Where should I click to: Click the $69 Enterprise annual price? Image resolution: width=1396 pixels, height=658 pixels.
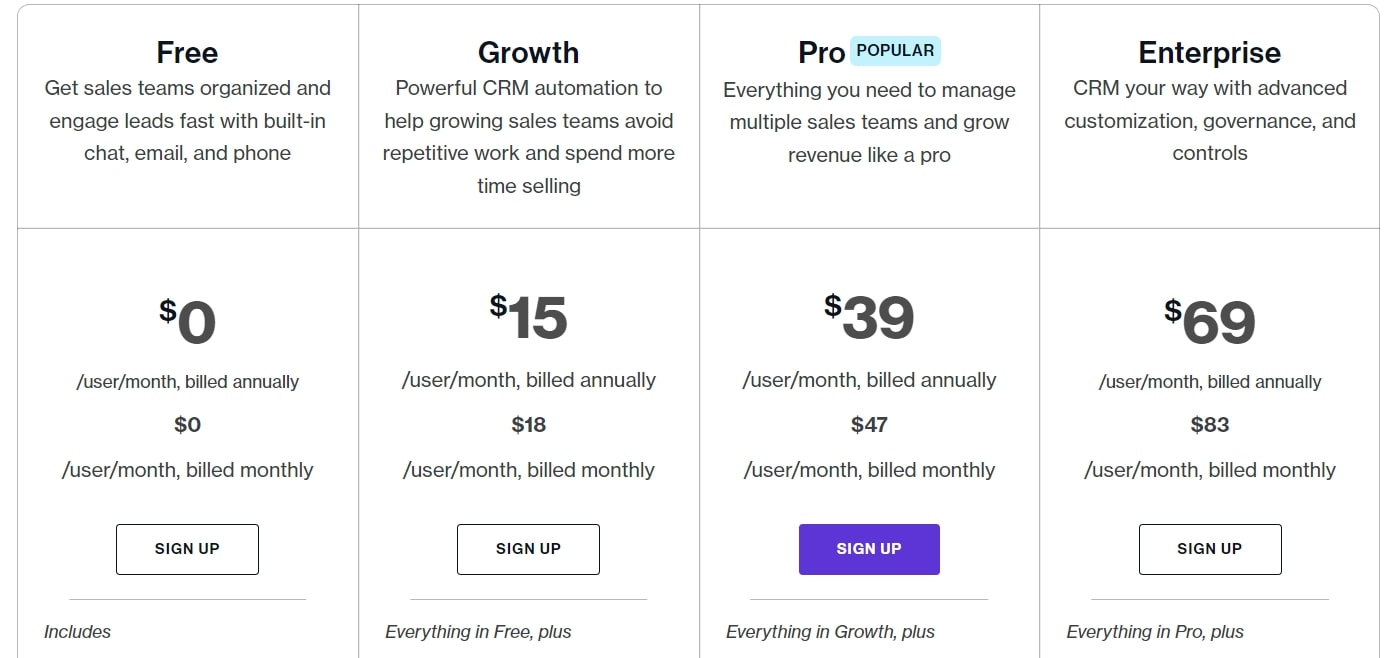pos(1209,322)
